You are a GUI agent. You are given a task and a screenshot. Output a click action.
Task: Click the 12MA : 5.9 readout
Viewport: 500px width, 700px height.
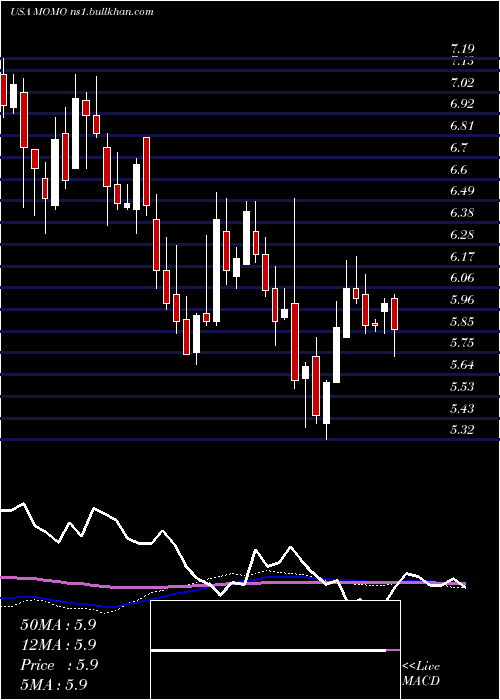pos(58,645)
